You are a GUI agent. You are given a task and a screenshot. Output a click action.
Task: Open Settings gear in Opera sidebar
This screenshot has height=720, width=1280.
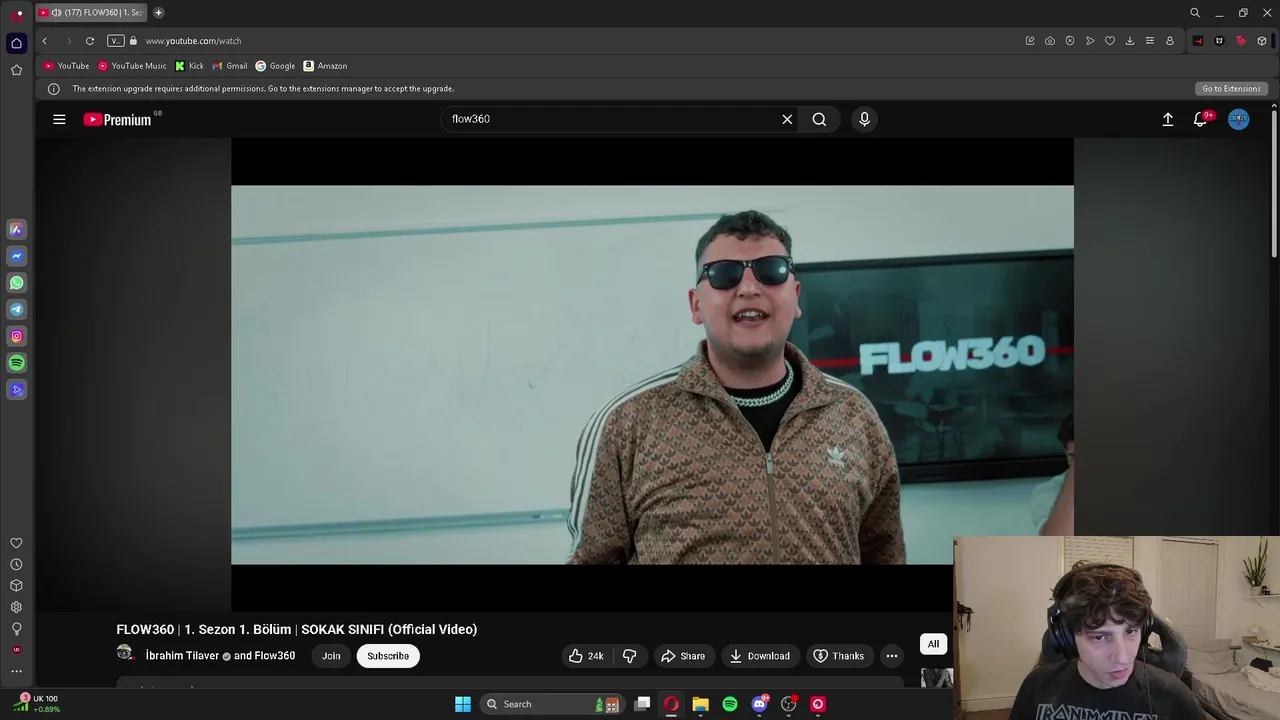16,607
